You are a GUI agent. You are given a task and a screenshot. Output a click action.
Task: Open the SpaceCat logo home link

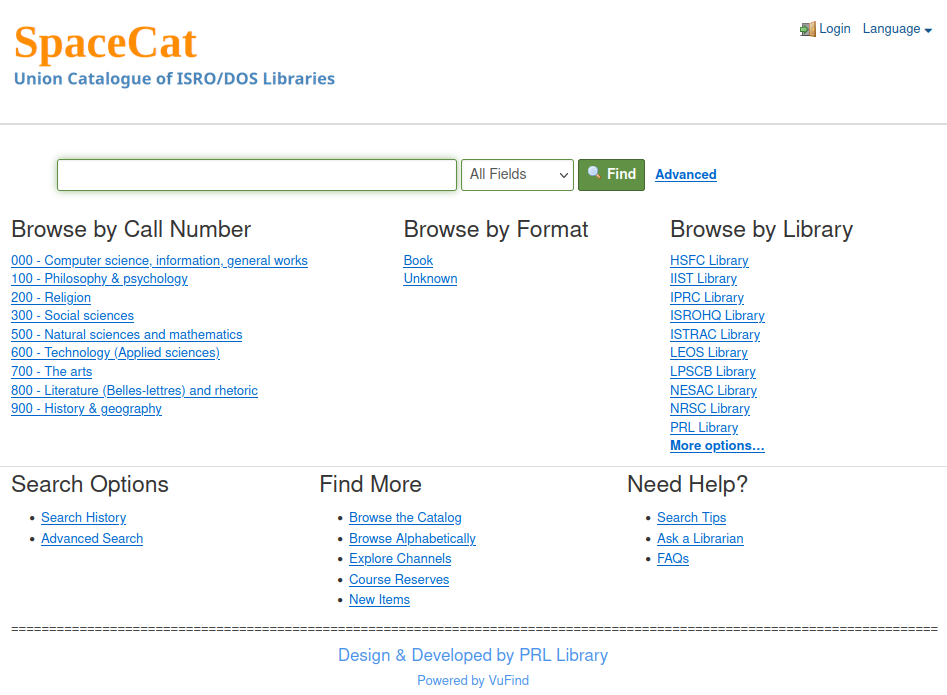tap(106, 43)
